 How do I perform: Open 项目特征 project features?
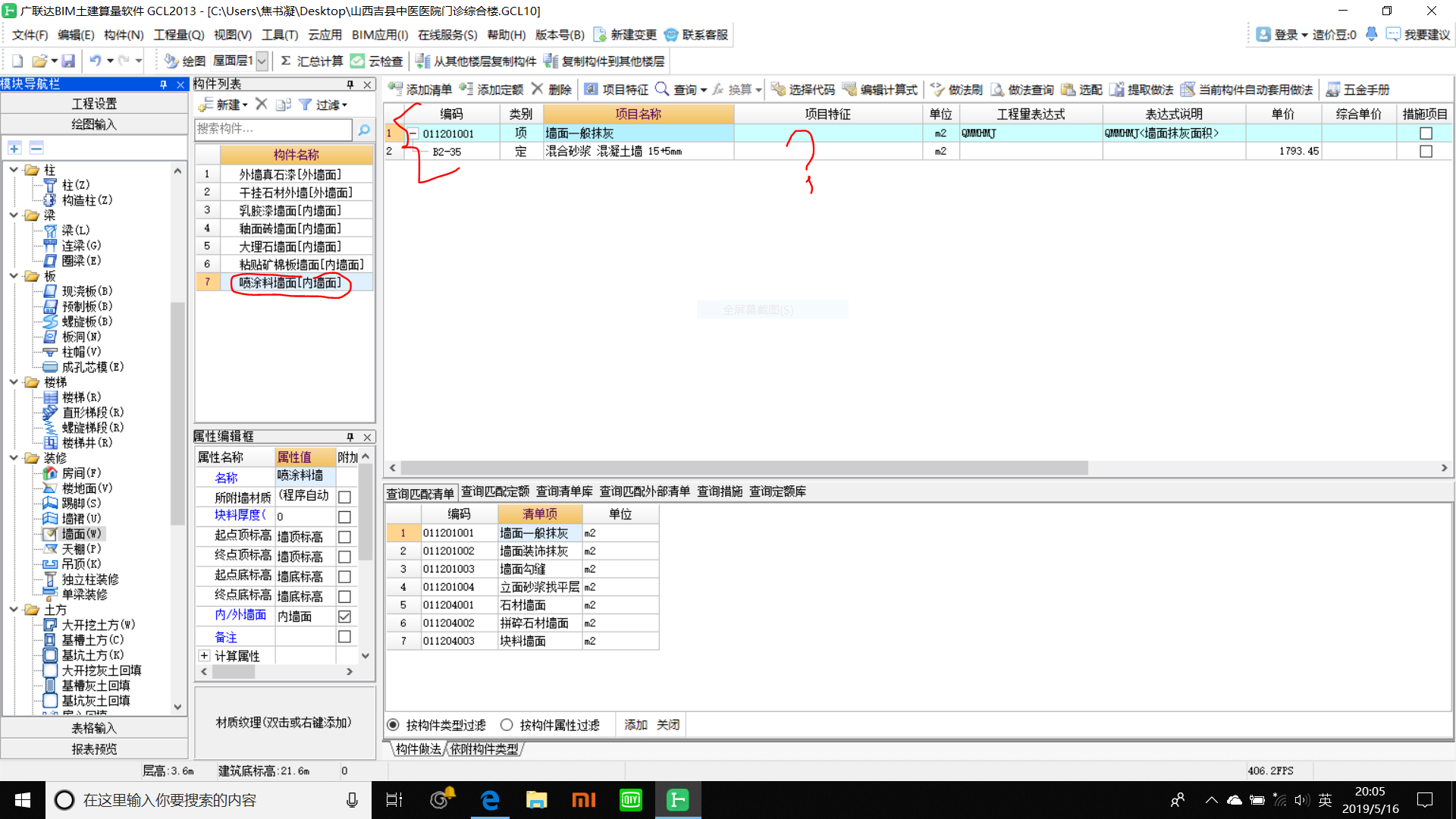[617, 89]
